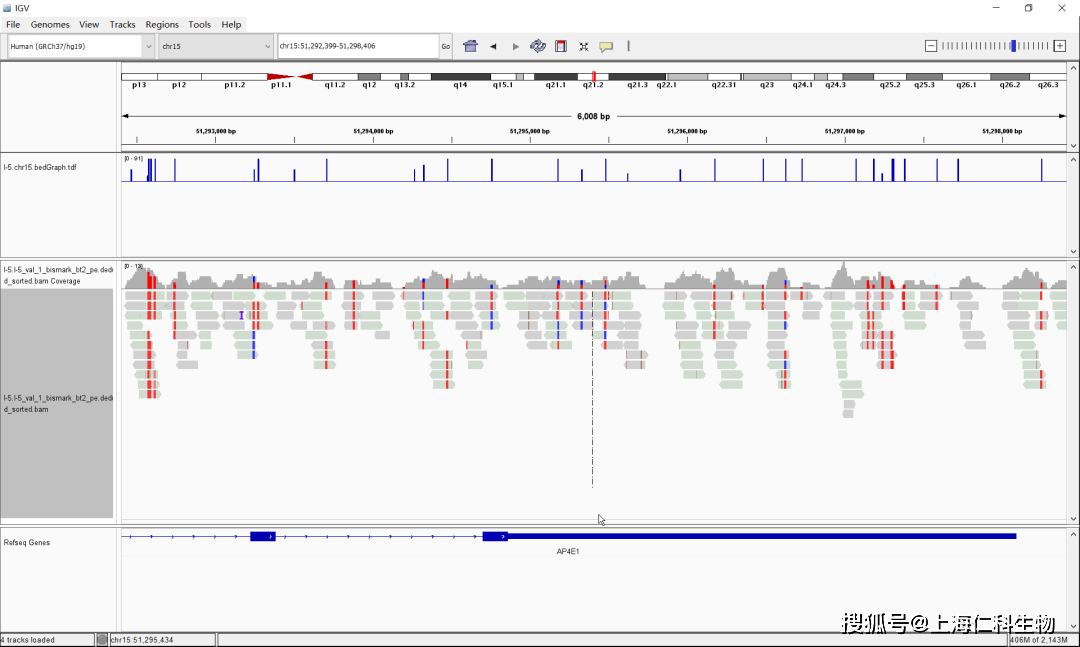Click the Refresh display icon
This screenshot has height=647, width=1080.
point(538,46)
